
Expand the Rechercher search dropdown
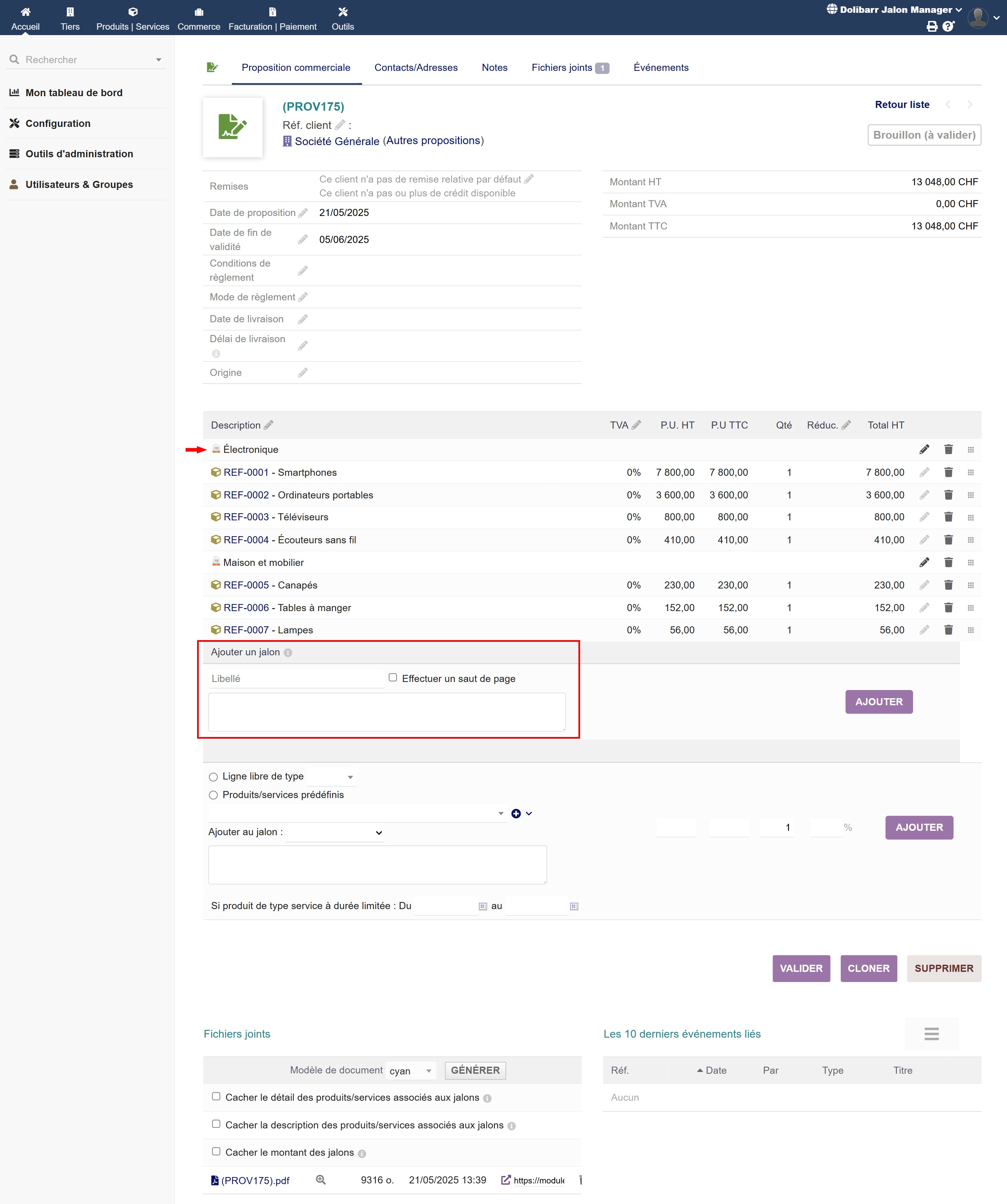(x=159, y=60)
